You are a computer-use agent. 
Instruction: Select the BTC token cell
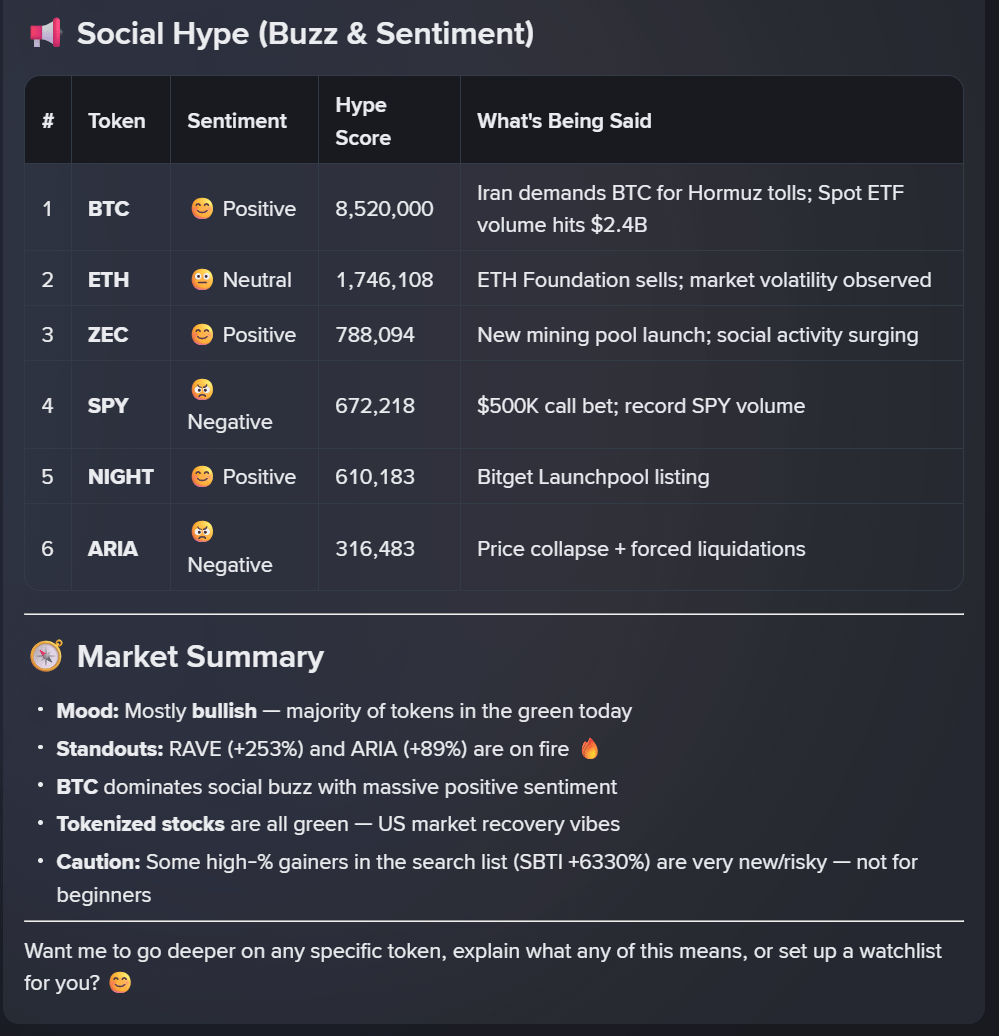109,209
